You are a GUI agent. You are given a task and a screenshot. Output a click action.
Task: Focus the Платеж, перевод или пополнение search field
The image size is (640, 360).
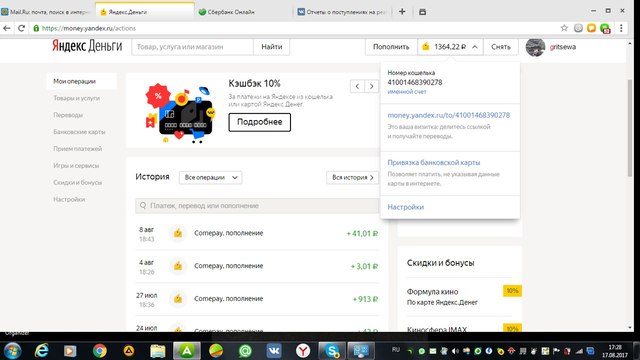pyautogui.click(x=257, y=206)
